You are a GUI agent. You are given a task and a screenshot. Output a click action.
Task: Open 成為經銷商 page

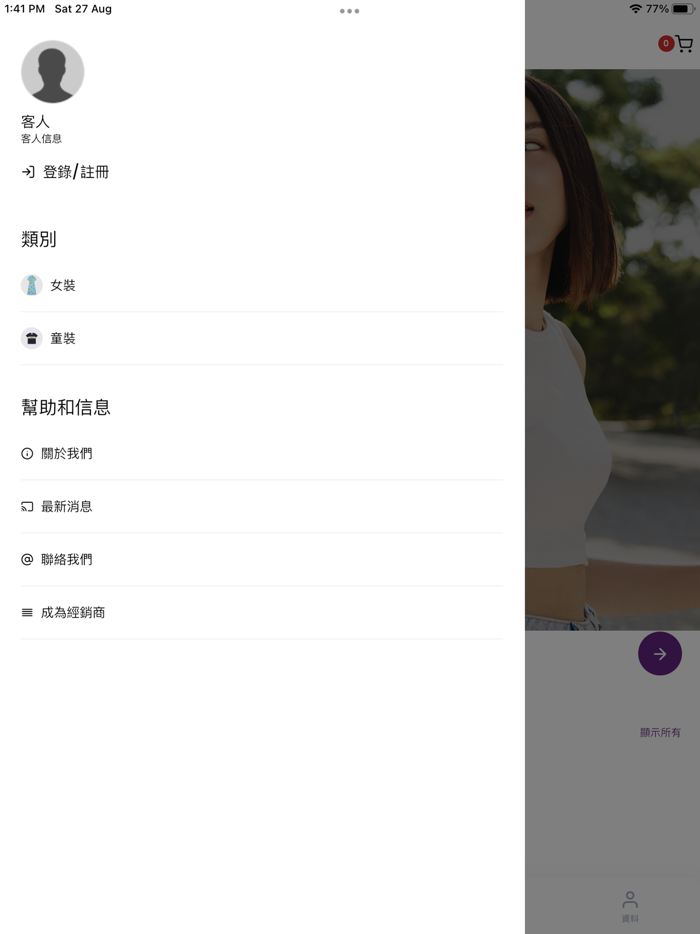(x=262, y=612)
